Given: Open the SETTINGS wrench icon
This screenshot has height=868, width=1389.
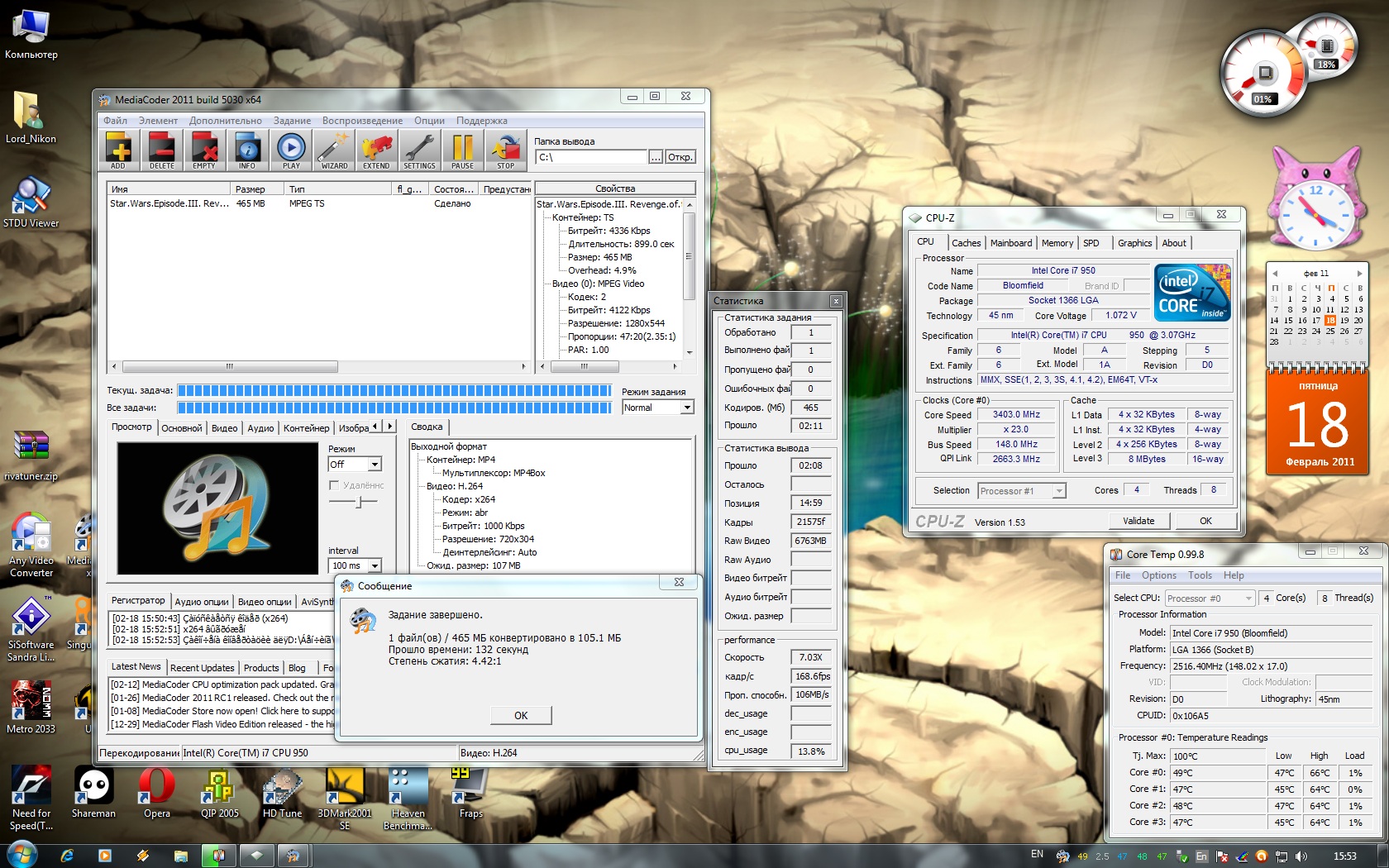Looking at the screenshot, I should tap(419, 151).
